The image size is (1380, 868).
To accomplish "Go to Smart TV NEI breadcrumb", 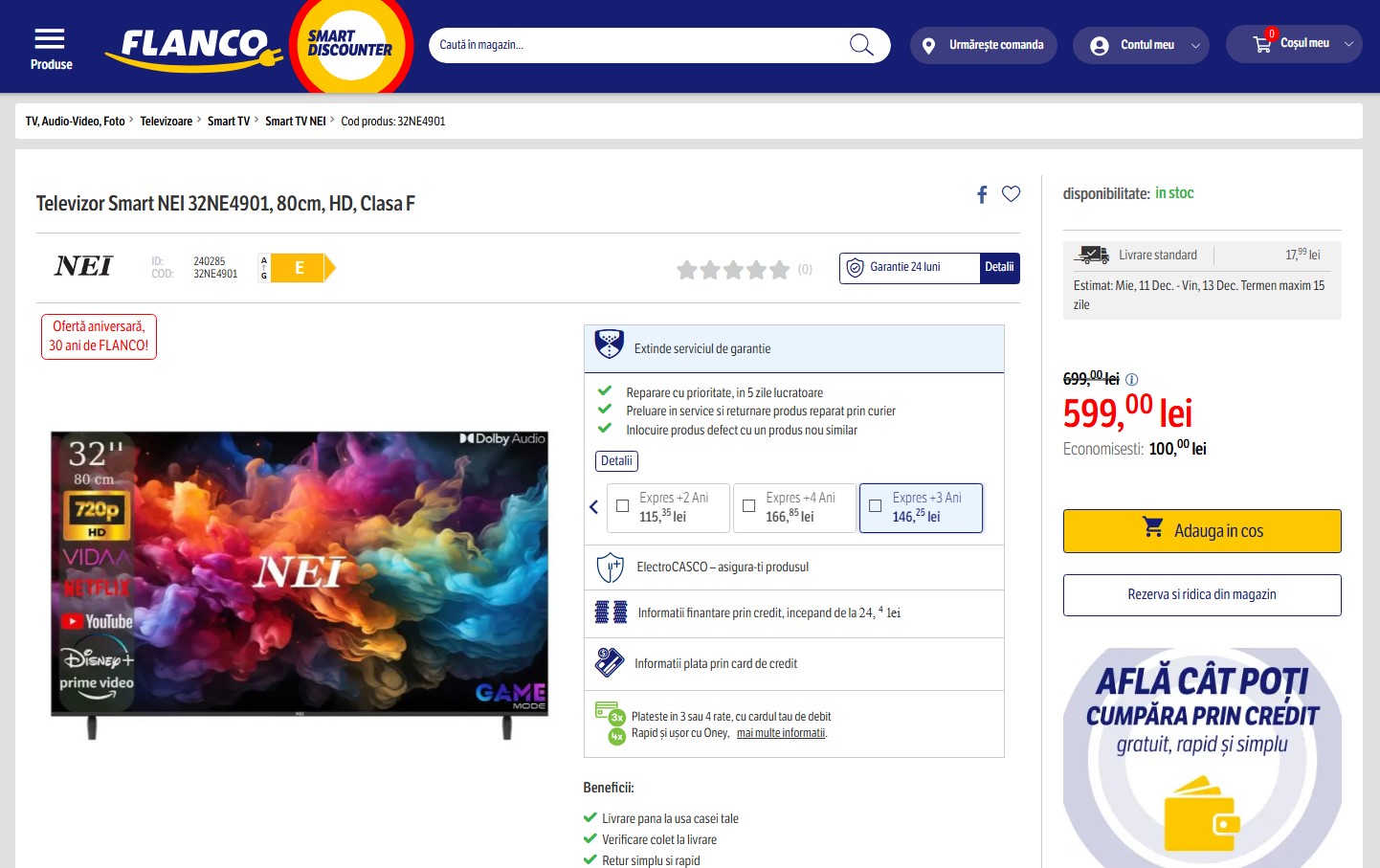I will pos(296,122).
